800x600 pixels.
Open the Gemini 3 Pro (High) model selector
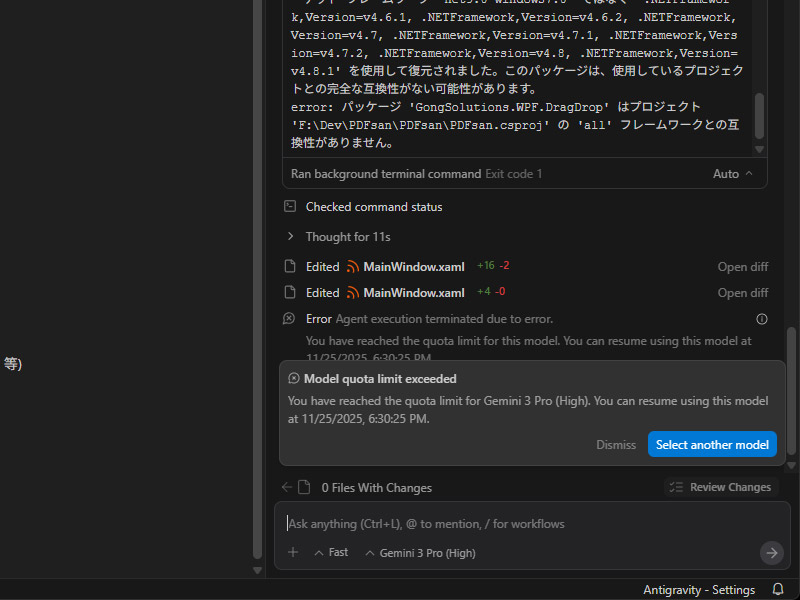[x=420, y=553]
